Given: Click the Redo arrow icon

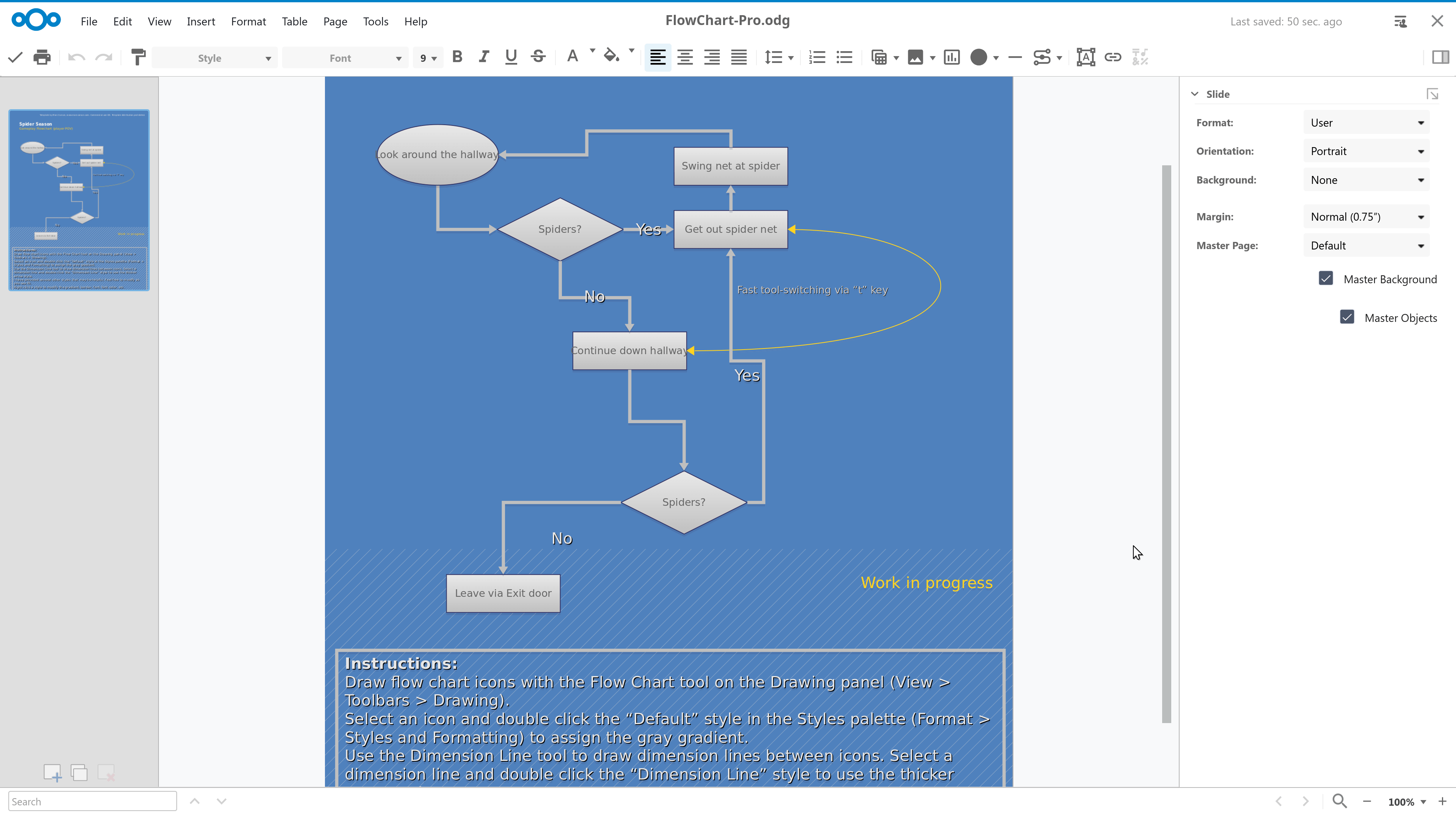Looking at the screenshot, I should point(104,57).
